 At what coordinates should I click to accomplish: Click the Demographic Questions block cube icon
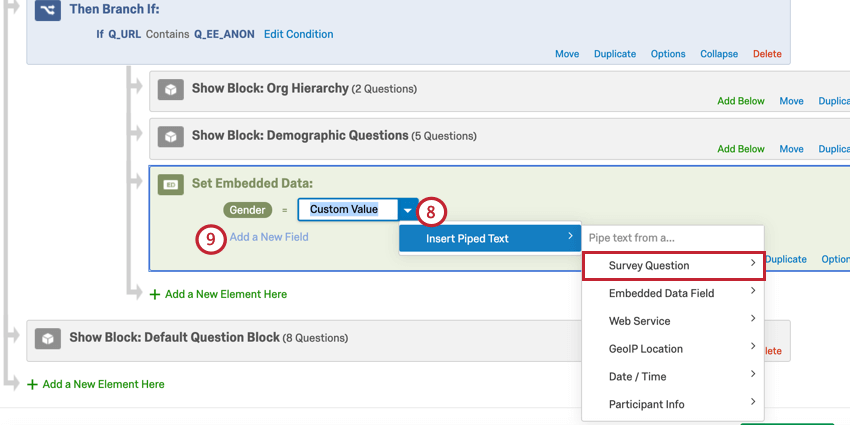tap(171, 136)
